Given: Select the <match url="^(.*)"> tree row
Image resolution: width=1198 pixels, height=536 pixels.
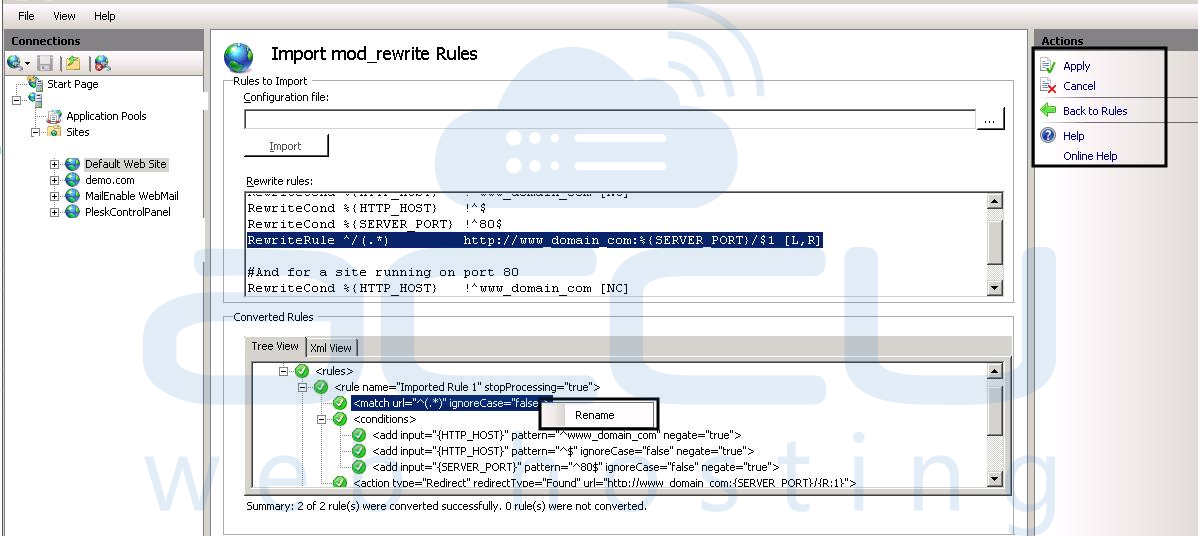Looking at the screenshot, I should pos(450,403).
